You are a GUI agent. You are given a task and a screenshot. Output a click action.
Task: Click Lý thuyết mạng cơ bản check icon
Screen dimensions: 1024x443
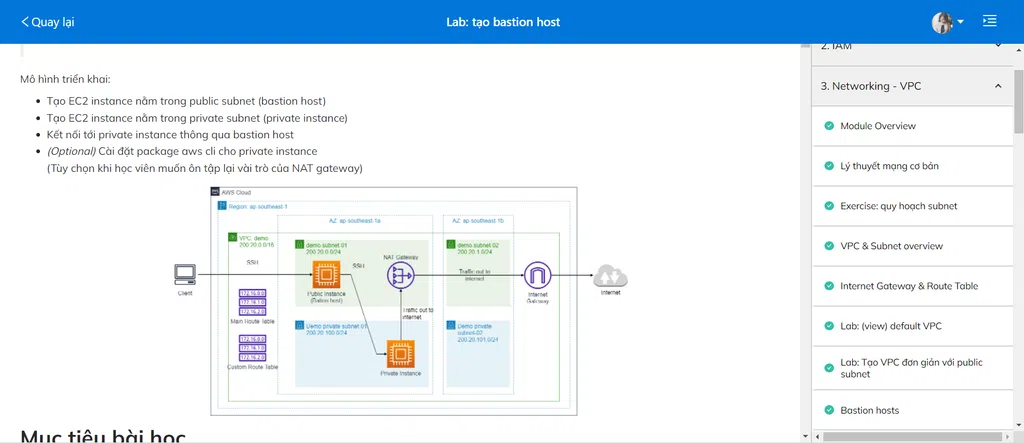click(829, 166)
